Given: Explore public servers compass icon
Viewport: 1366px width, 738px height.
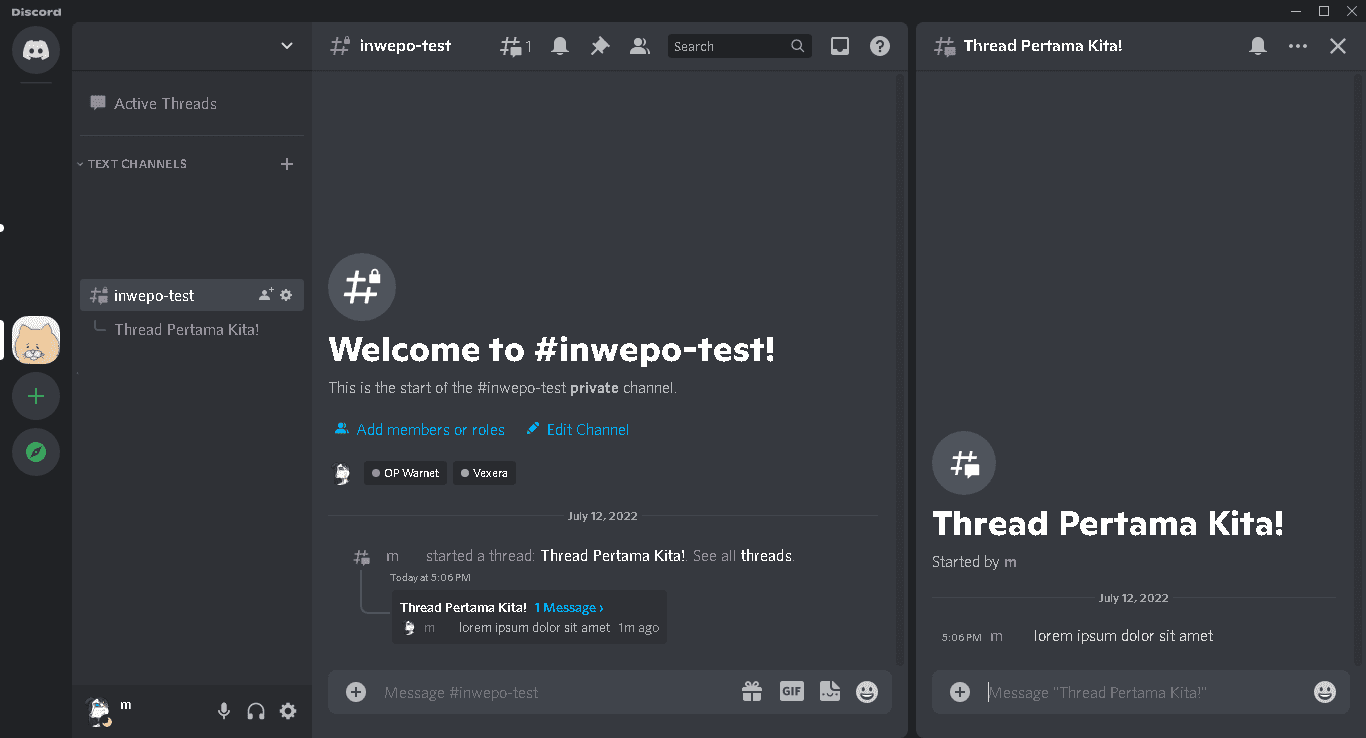Looking at the screenshot, I should pyautogui.click(x=36, y=453).
